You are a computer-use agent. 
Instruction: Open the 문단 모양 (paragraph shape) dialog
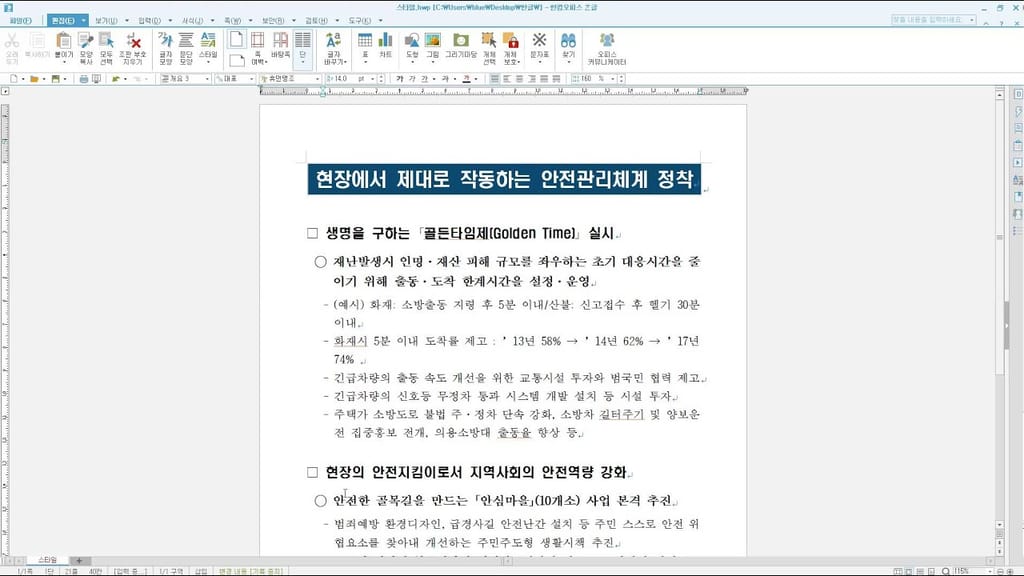pos(186,48)
